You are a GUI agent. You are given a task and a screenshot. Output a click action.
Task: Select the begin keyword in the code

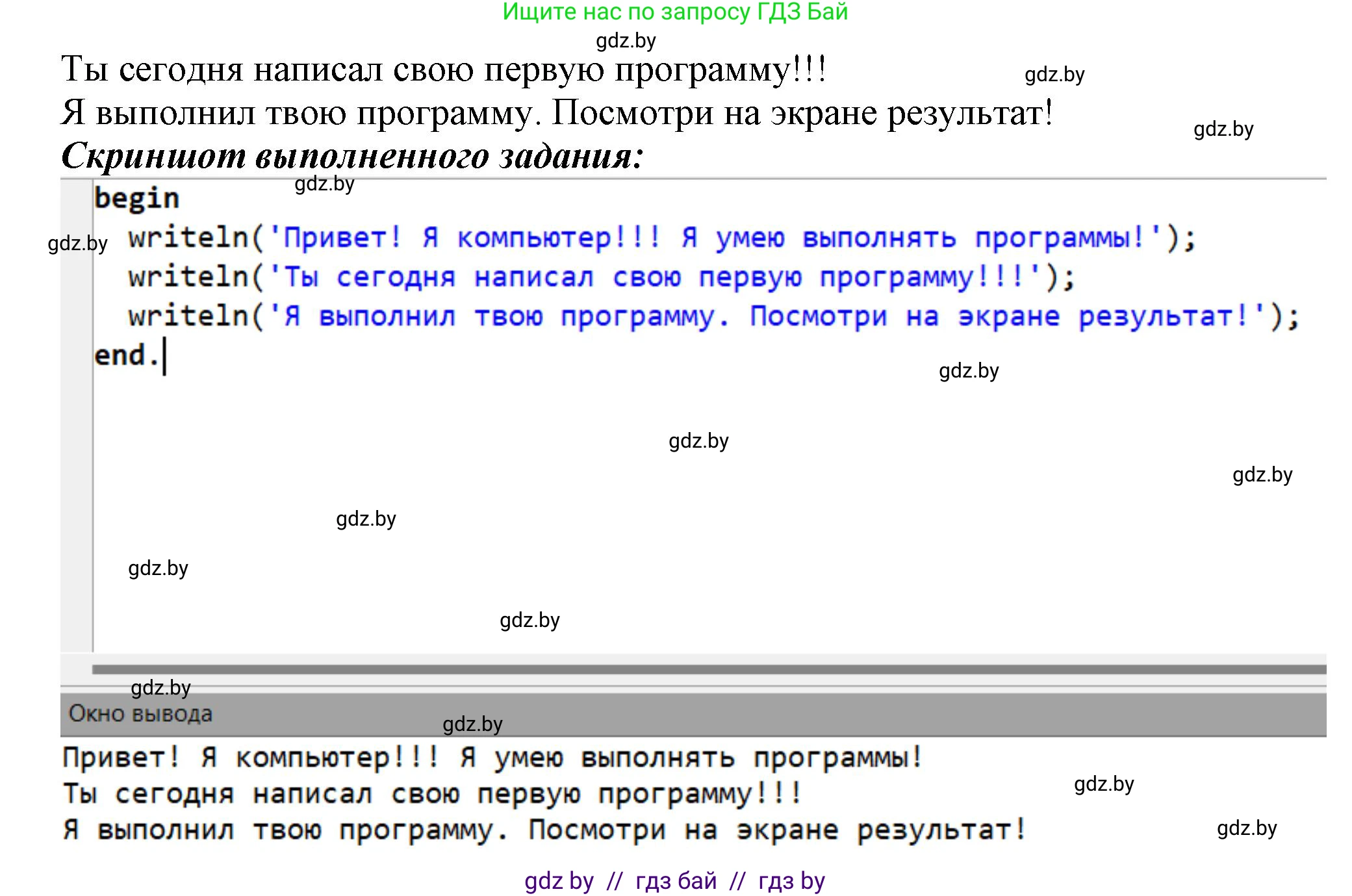(x=136, y=198)
